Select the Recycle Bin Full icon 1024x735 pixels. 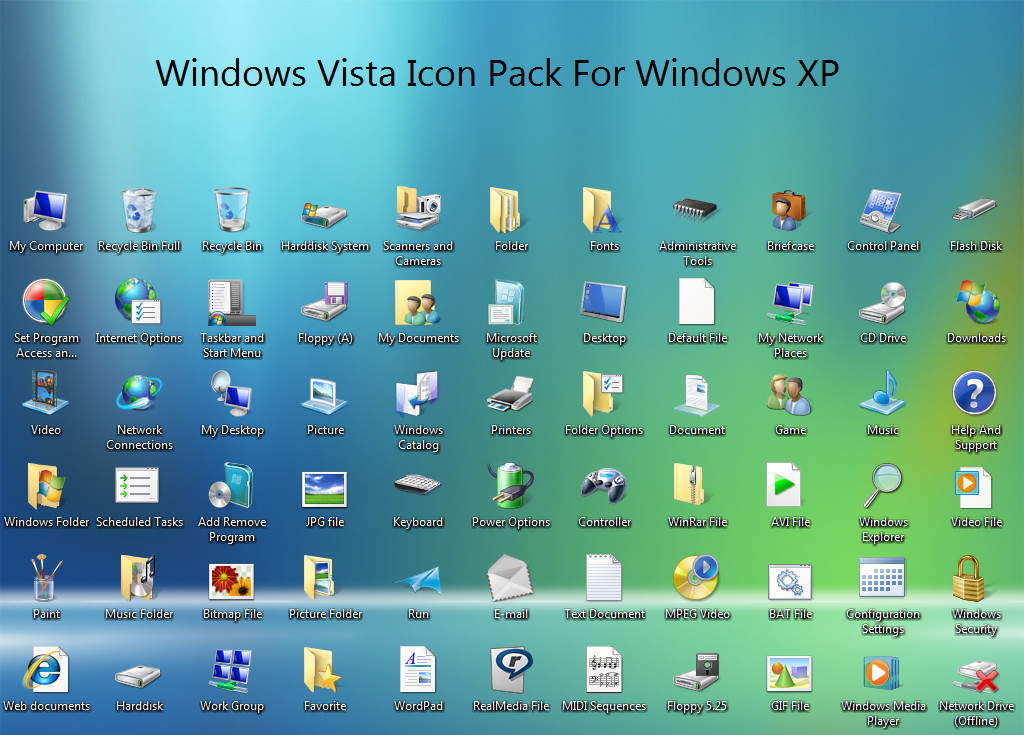138,210
